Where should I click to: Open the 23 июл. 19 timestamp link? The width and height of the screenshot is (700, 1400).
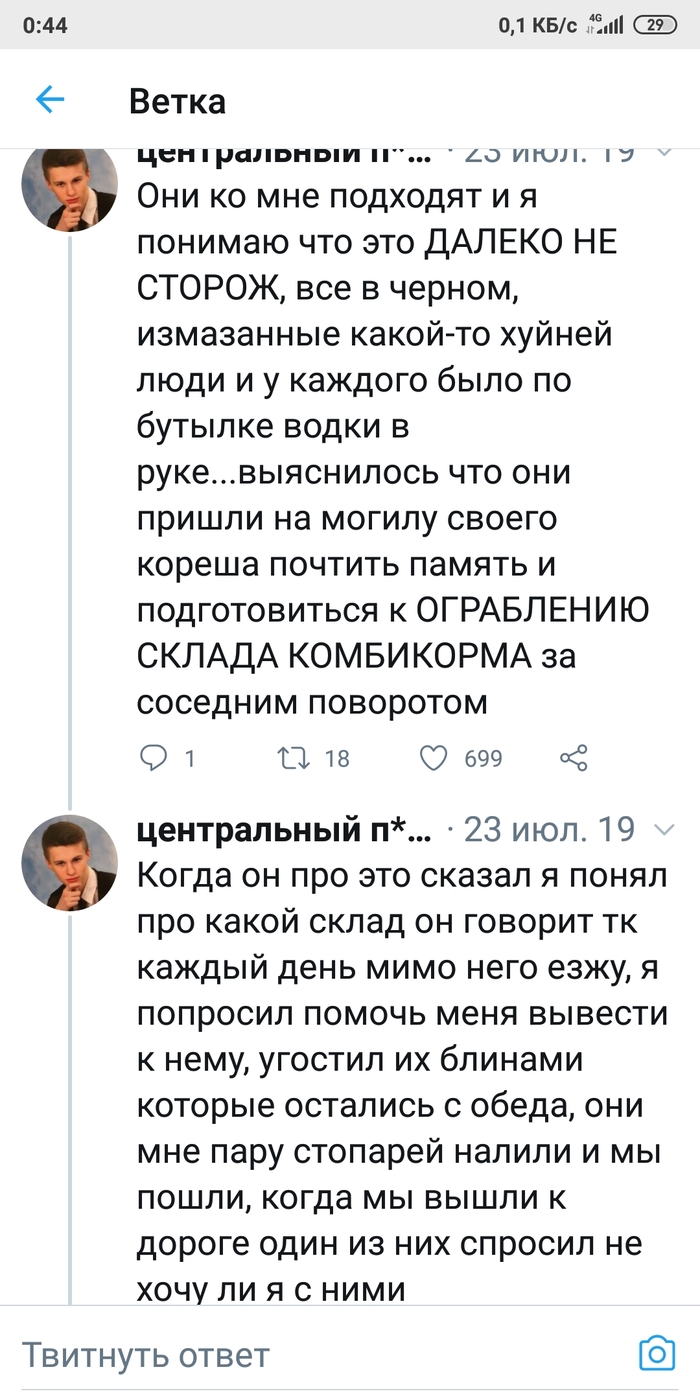[550, 830]
